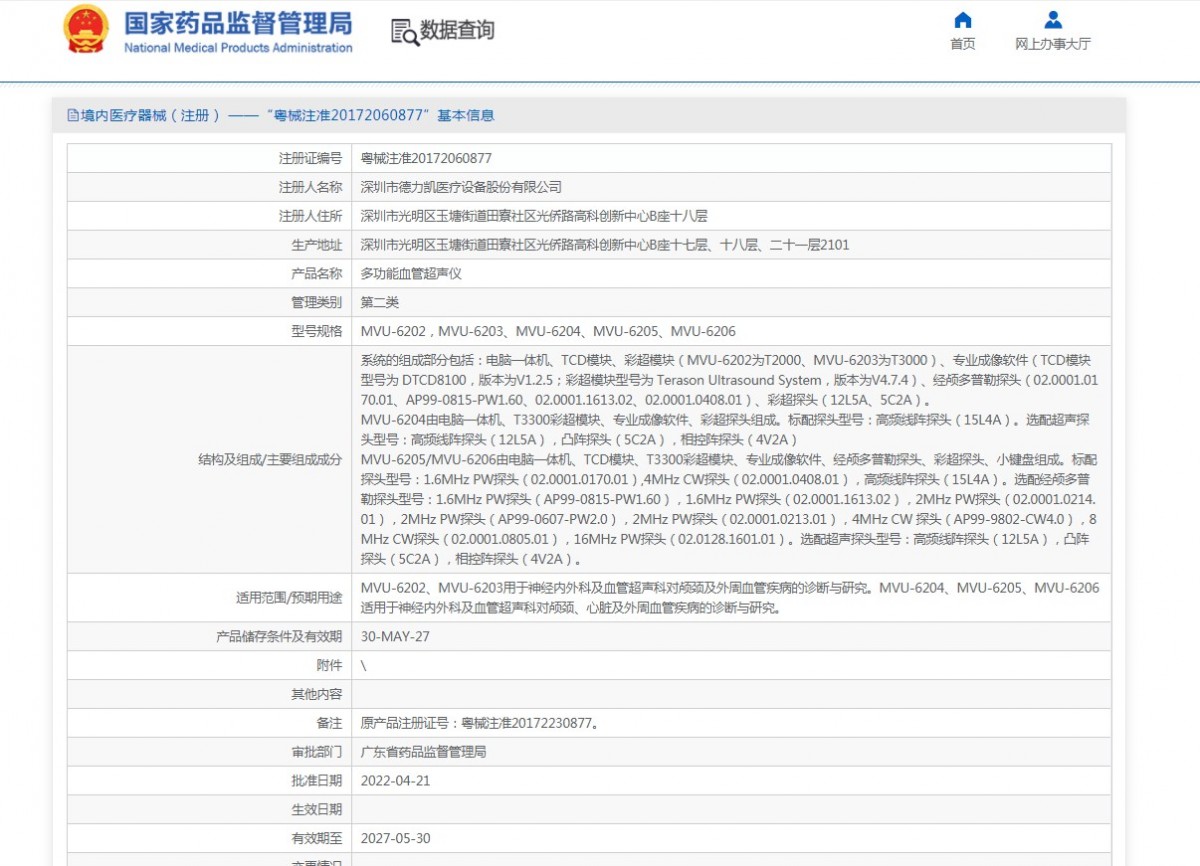This screenshot has height=866, width=1200.
Task: Click the approval date 2022-04-21
Action: [x=395, y=780]
